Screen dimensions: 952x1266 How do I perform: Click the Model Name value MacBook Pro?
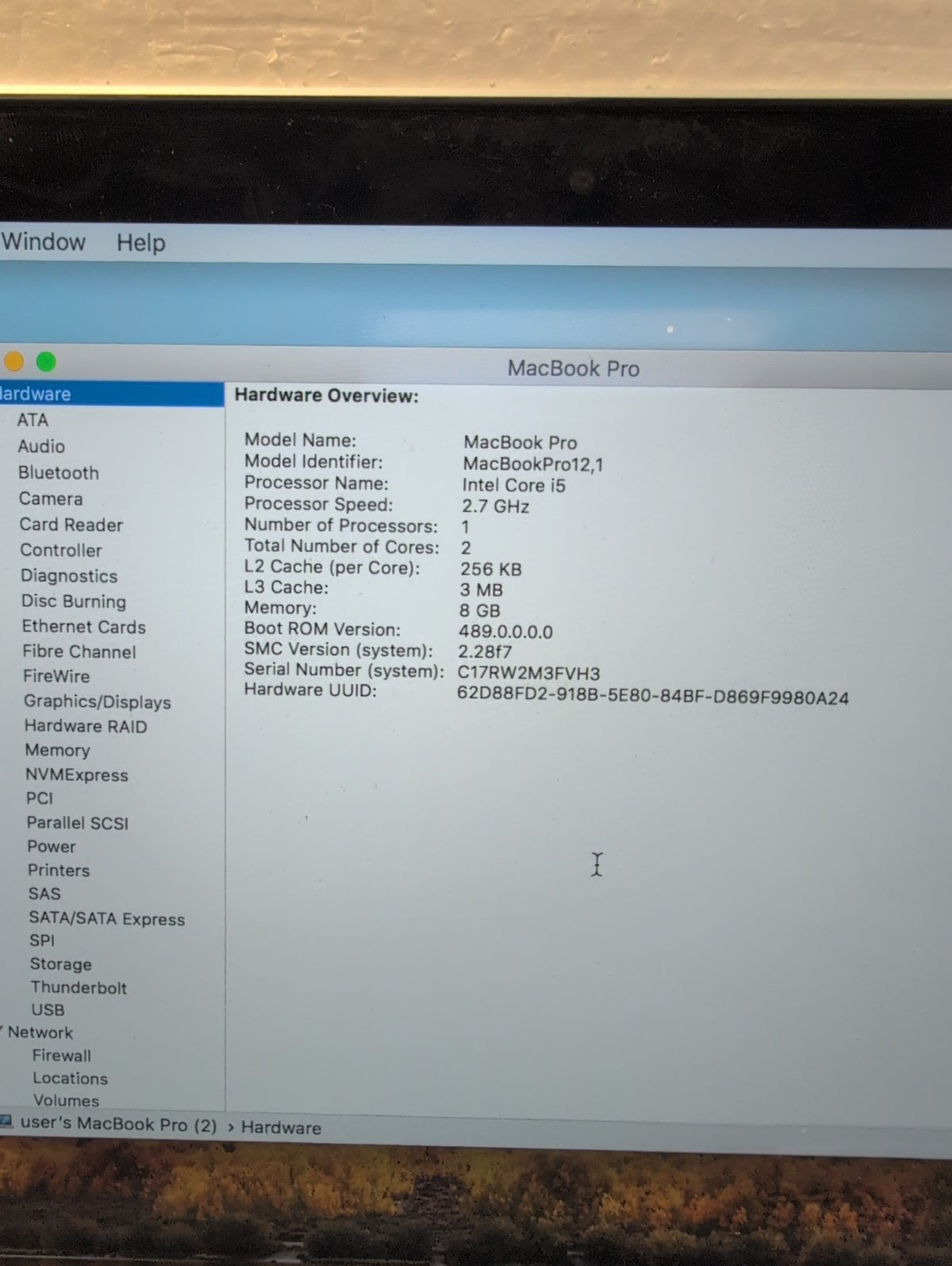pos(520,442)
